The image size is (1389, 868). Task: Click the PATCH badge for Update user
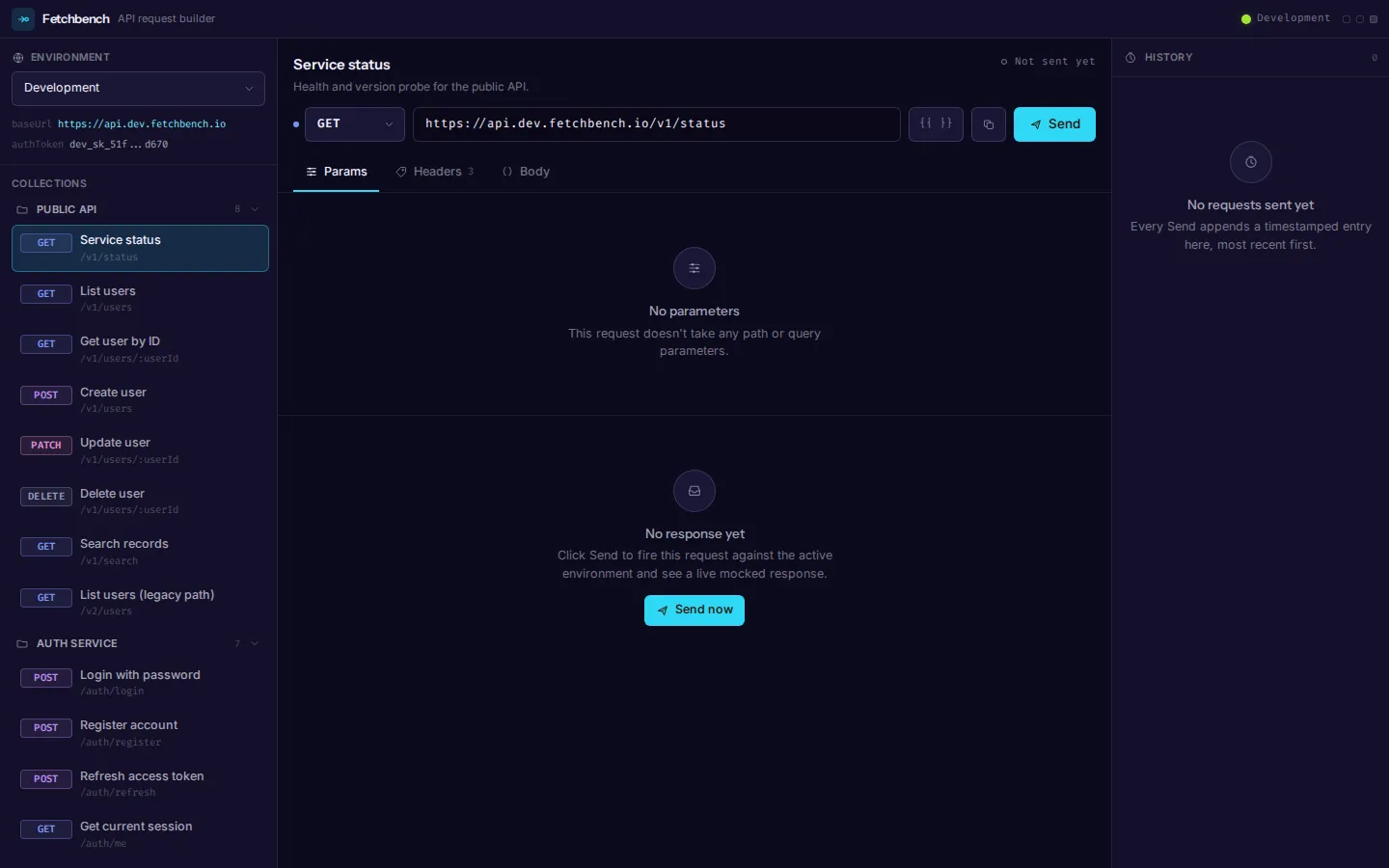[x=46, y=446]
